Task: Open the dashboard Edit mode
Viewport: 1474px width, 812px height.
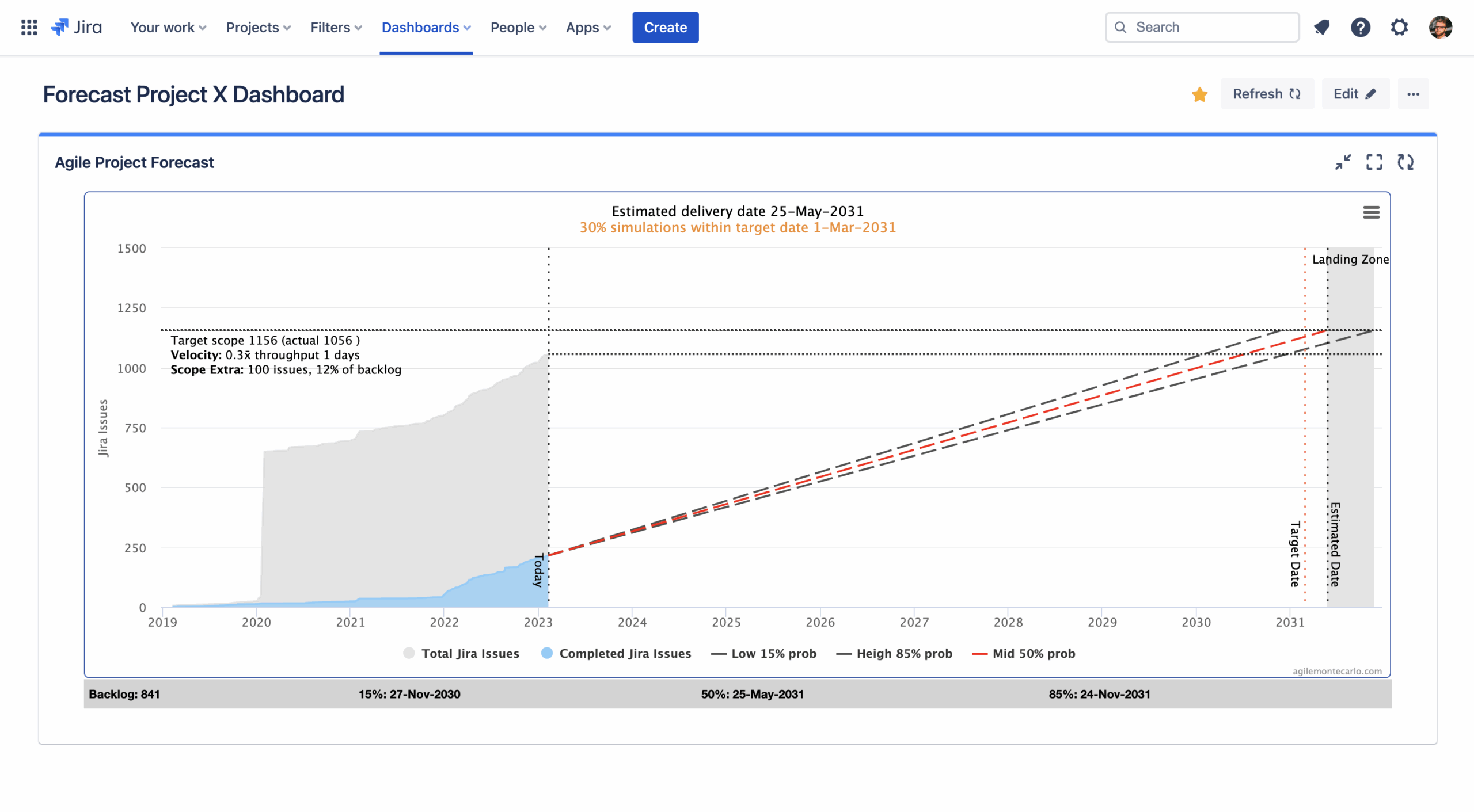Action: pyautogui.click(x=1355, y=94)
